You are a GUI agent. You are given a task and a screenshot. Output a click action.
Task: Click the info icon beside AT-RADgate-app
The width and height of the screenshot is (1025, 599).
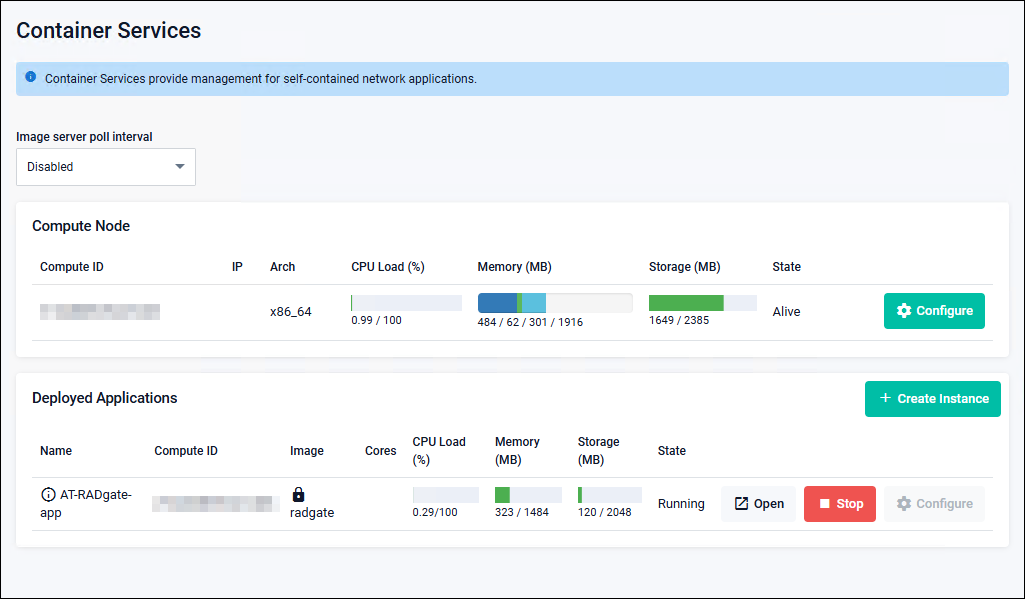pyautogui.click(x=48, y=495)
